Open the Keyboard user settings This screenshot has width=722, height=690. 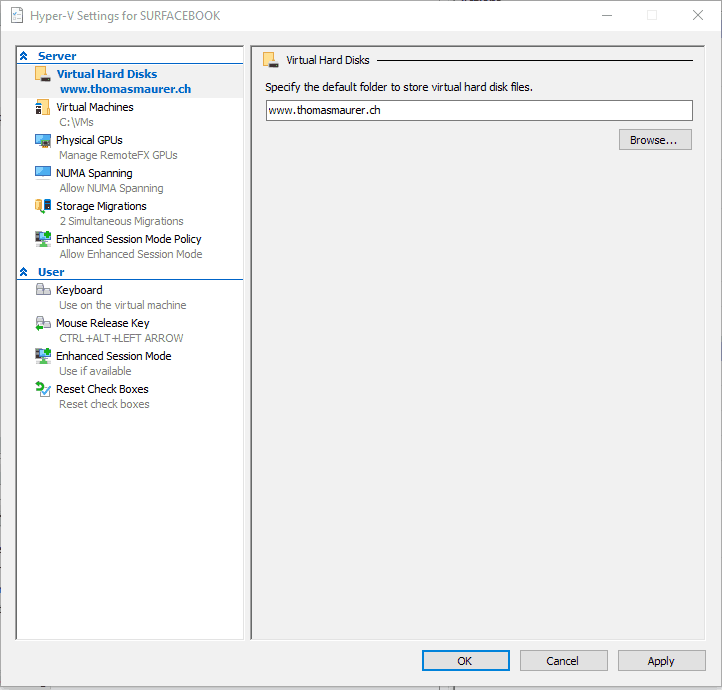pos(79,290)
